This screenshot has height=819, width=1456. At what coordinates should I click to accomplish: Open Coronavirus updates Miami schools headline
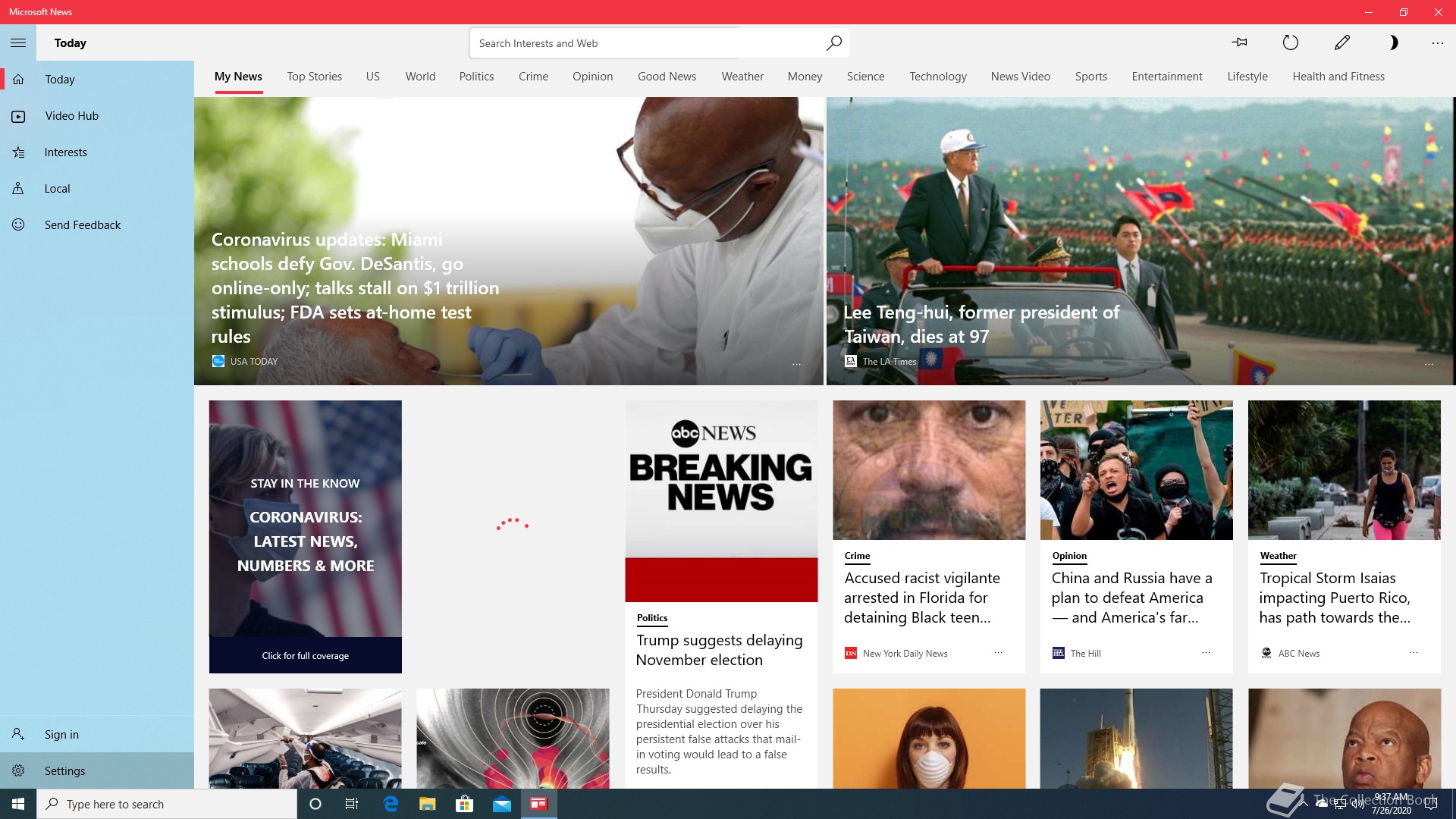click(x=355, y=288)
